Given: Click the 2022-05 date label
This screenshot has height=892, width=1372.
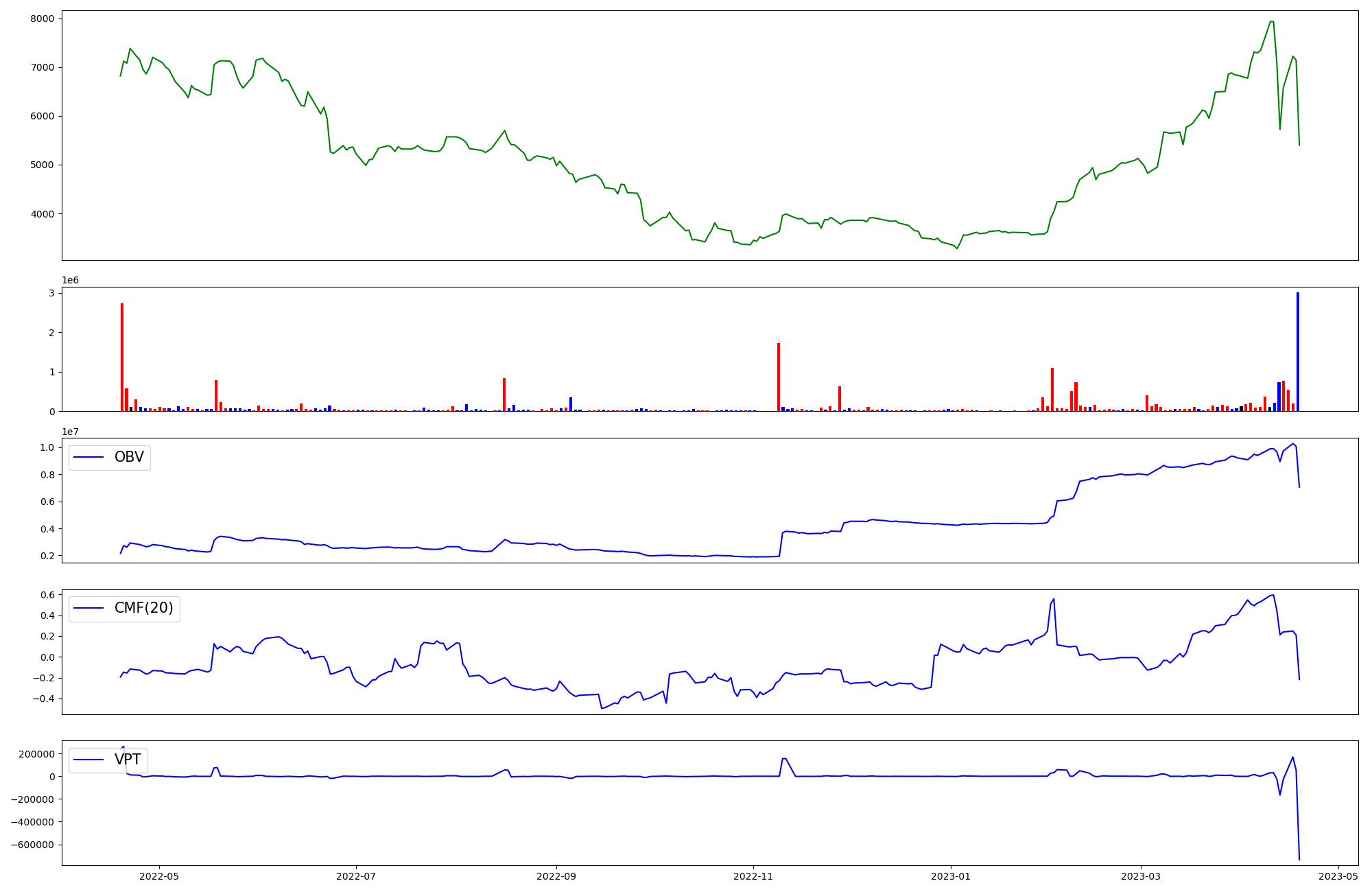Looking at the screenshot, I should pyautogui.click(x=159, y=876).
